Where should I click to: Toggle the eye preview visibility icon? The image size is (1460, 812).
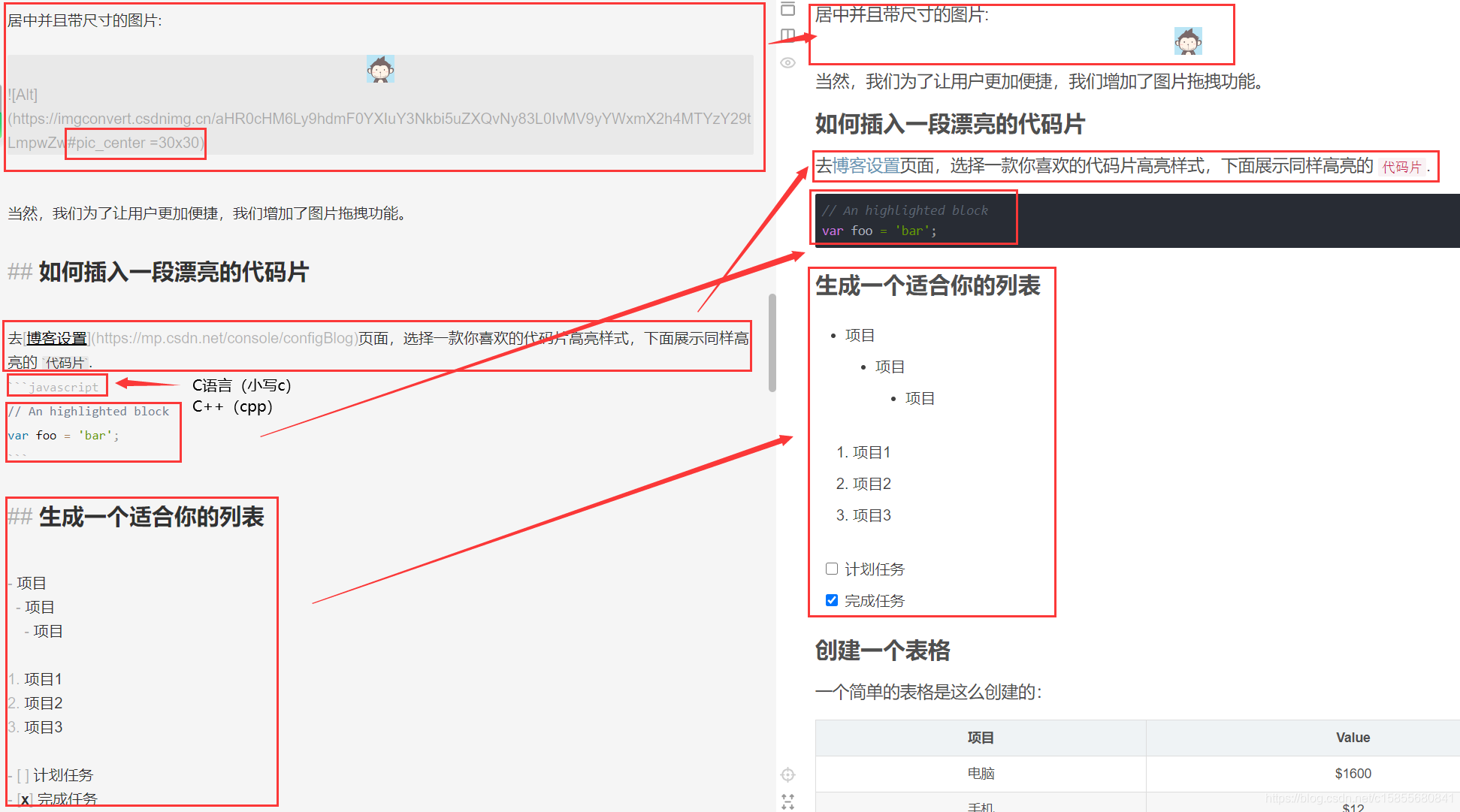pyautogui.click(x=787, y=62)
